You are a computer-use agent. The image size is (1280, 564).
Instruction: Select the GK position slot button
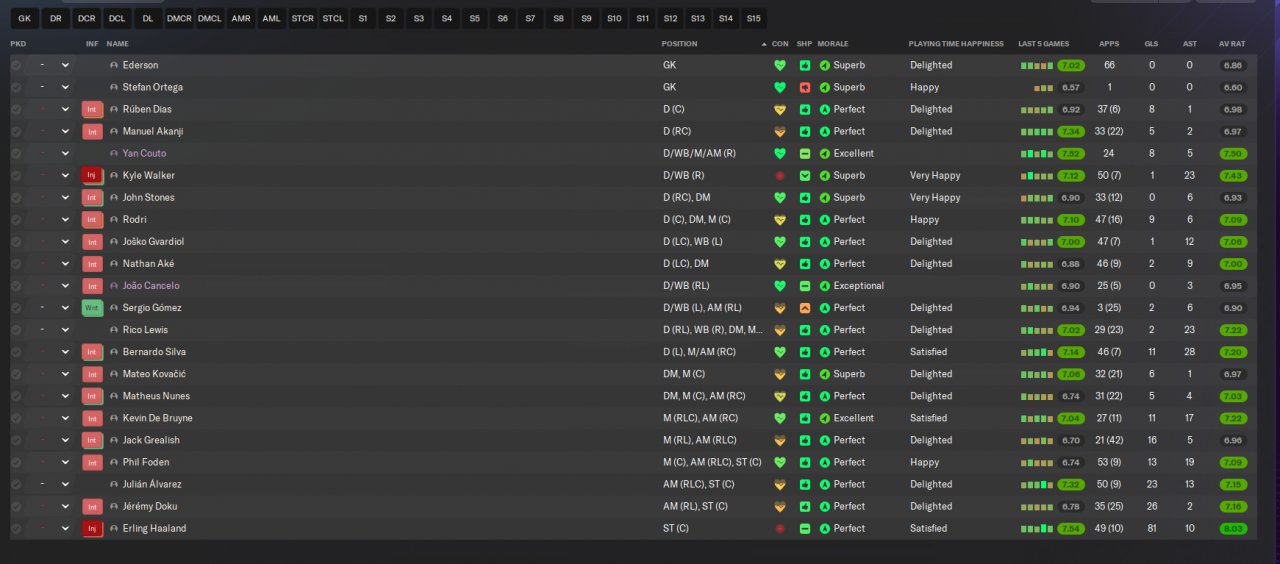click(25, 18)
